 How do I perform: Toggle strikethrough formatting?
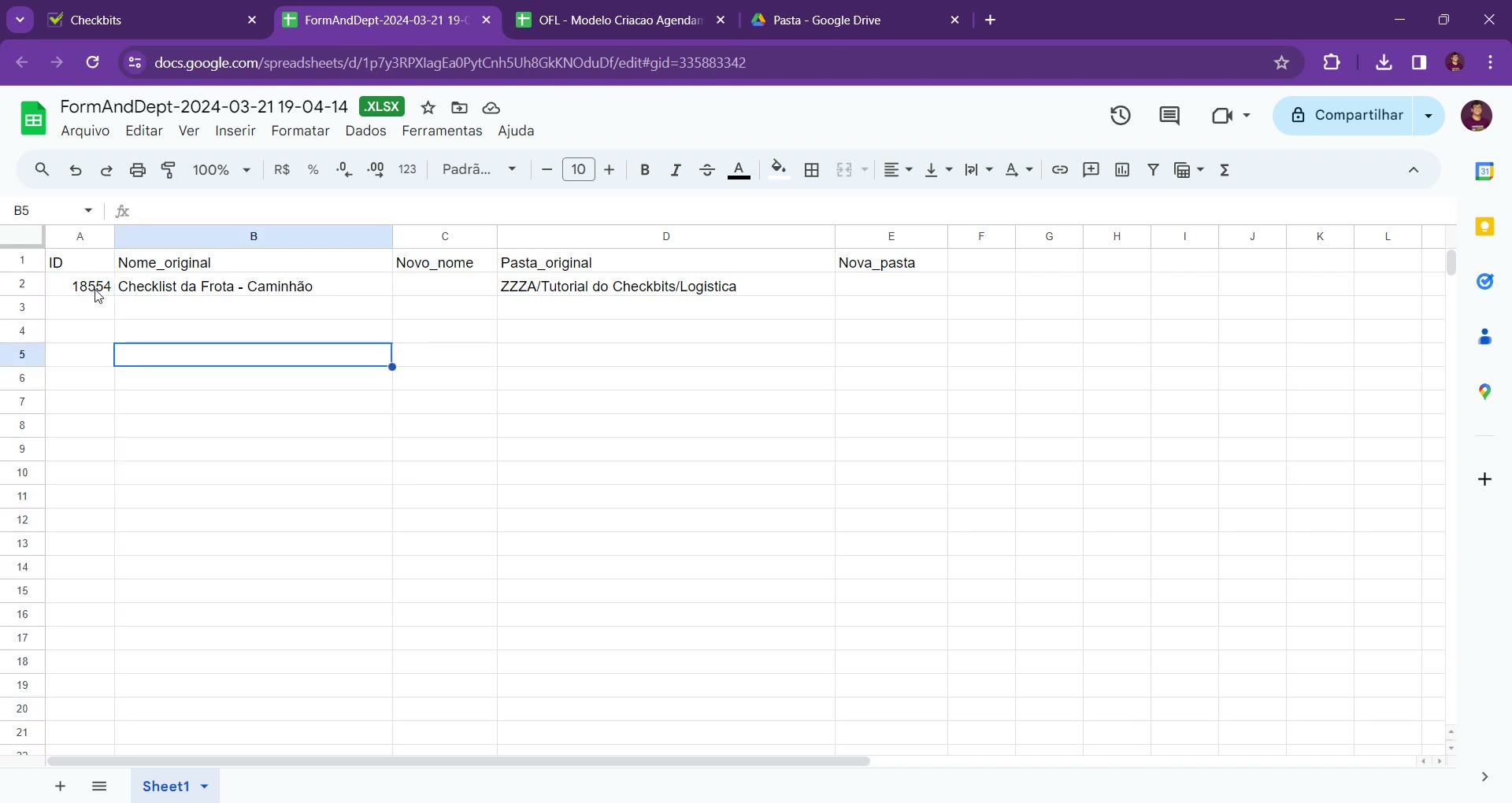coord(707,170)
